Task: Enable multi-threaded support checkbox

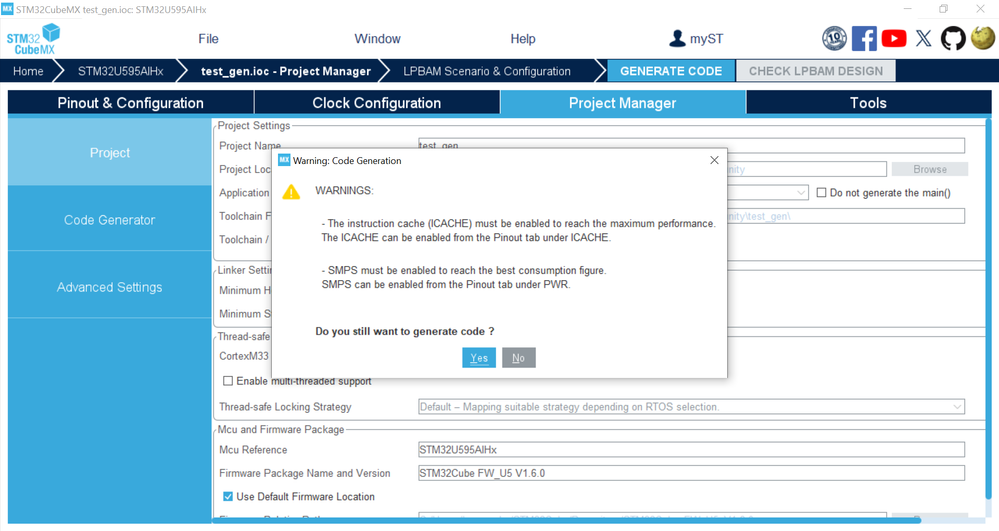Action: (x=227, y=381)
